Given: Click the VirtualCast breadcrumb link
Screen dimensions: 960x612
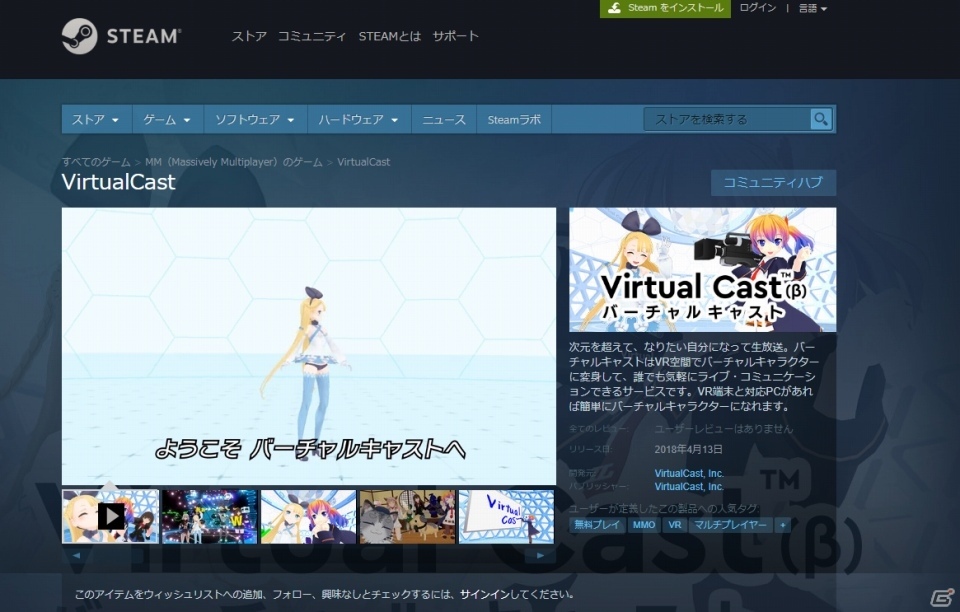Looking at the screenshot, I should coord(363,162).
